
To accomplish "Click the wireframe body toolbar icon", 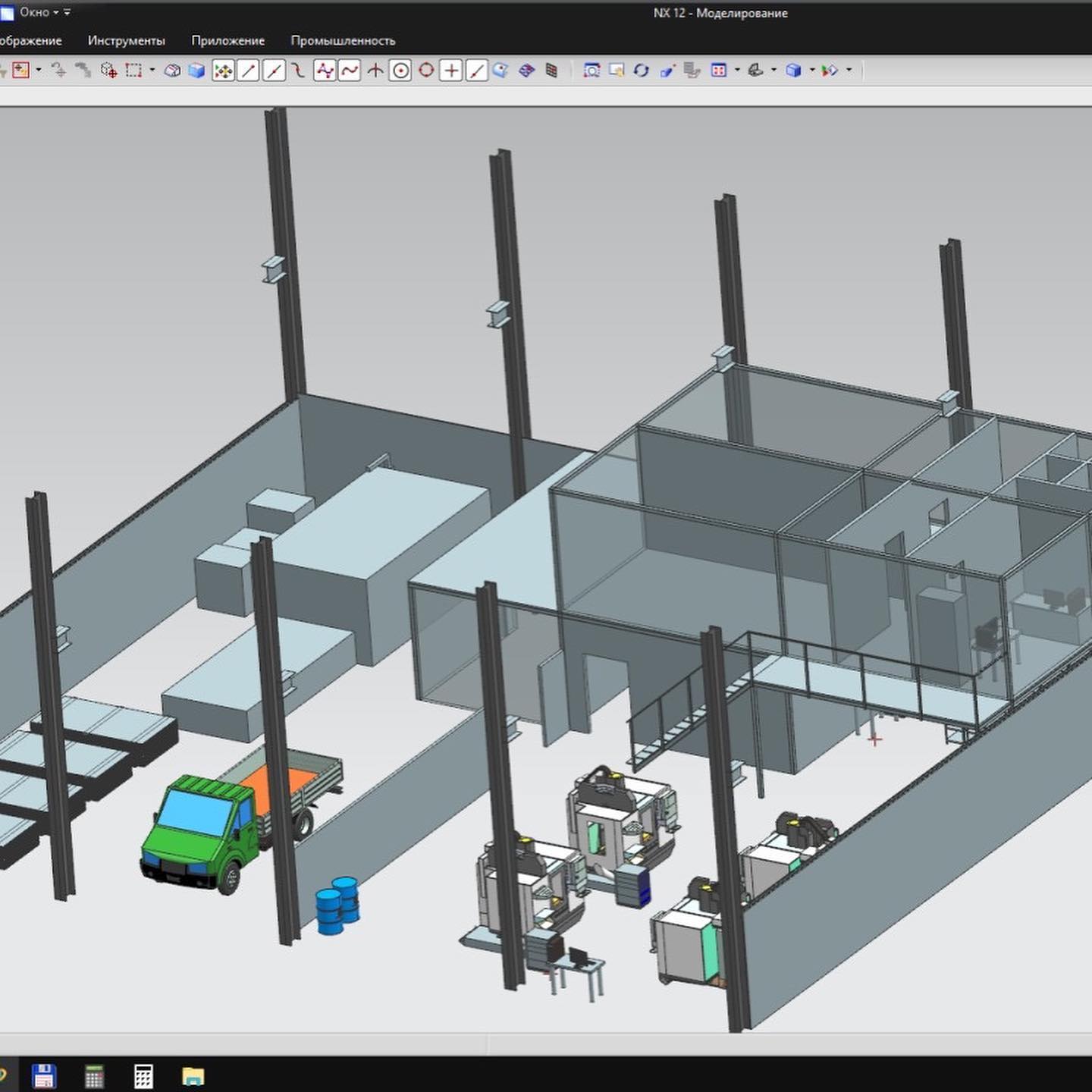I will (173, 71).
